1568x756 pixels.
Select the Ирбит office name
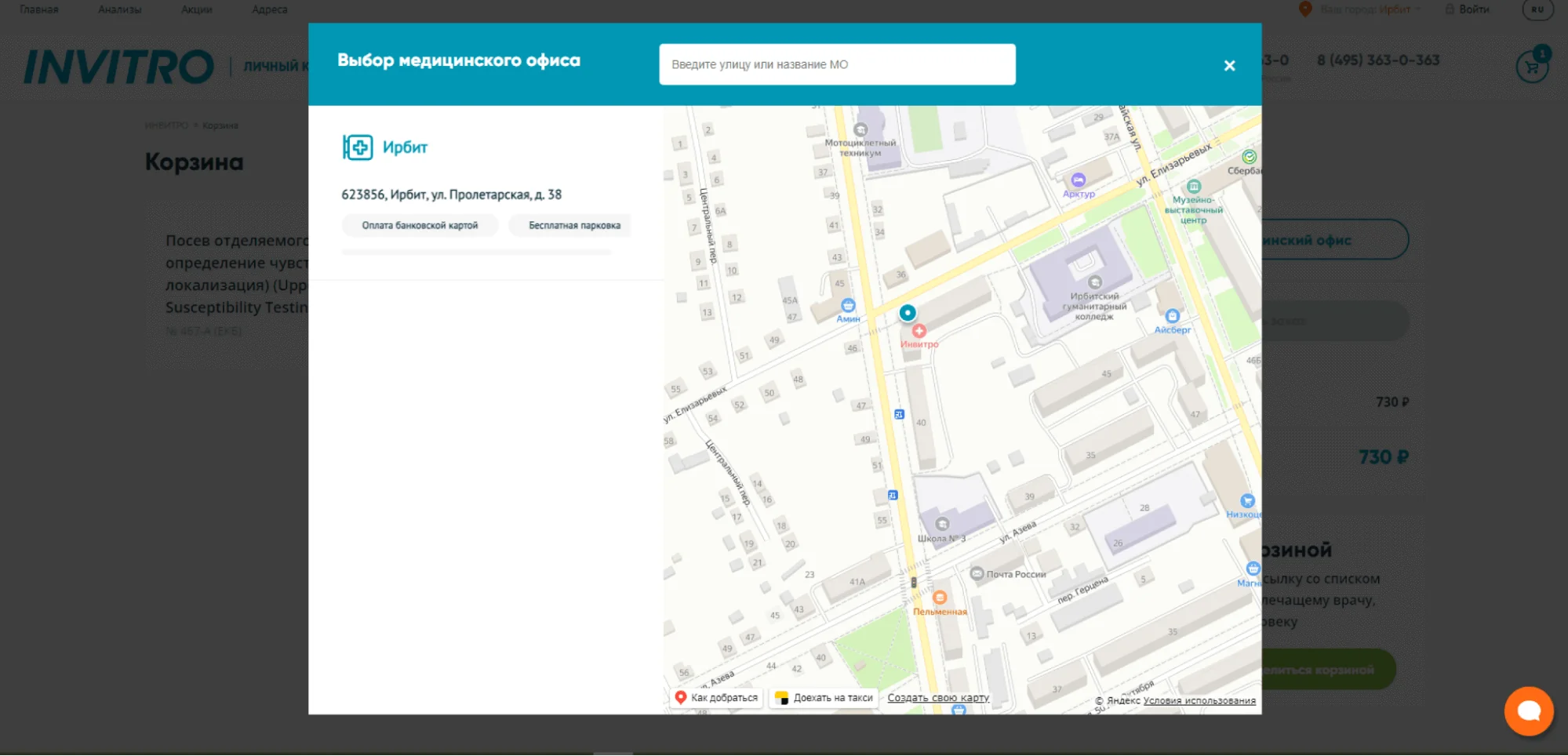tap(405, 147)
